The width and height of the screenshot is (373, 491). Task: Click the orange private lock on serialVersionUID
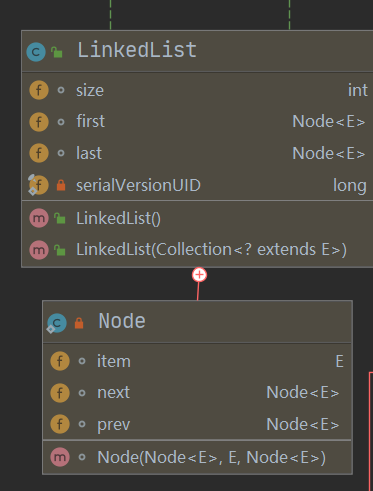61,185
